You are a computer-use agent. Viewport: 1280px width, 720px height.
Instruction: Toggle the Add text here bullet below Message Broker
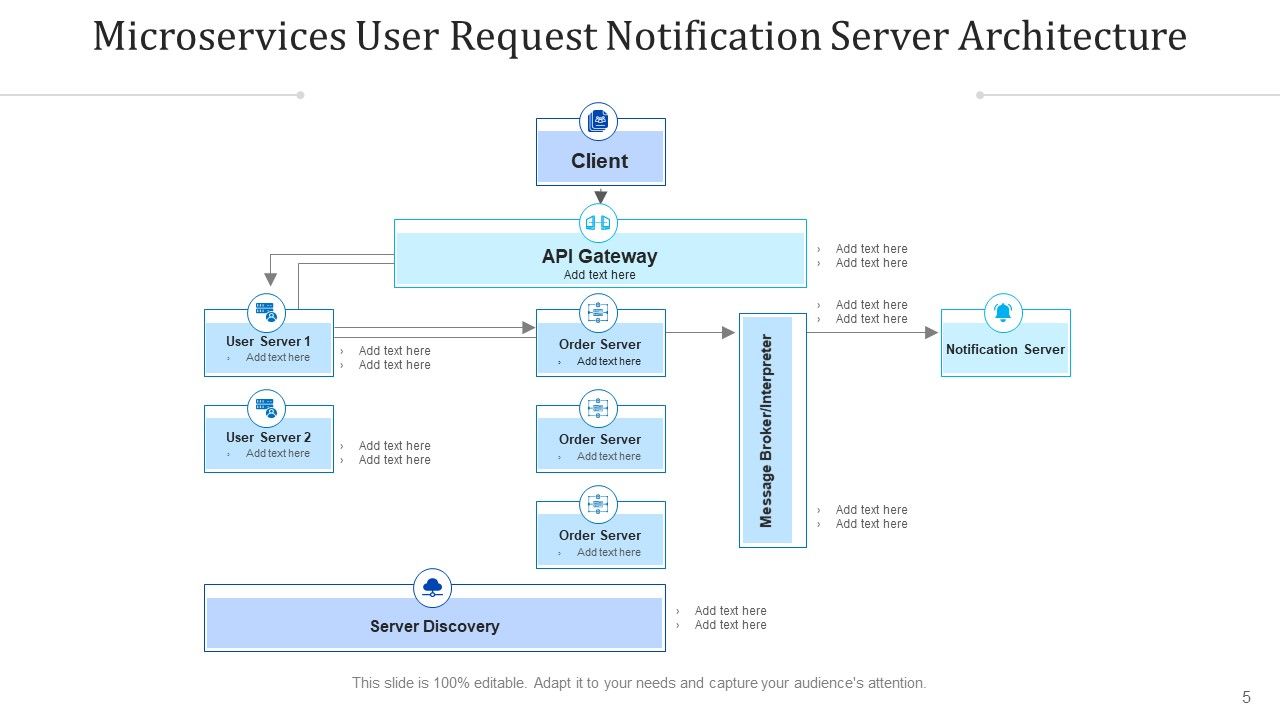[870, 509]
